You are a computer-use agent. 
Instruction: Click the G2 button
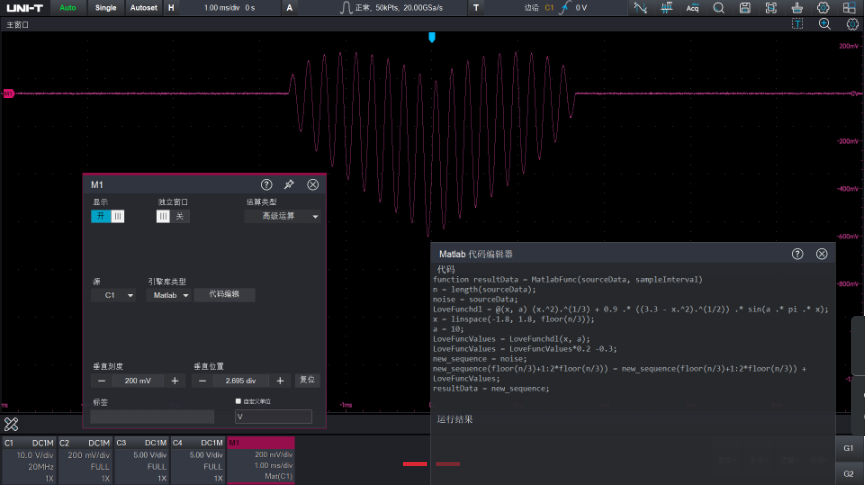848,473
